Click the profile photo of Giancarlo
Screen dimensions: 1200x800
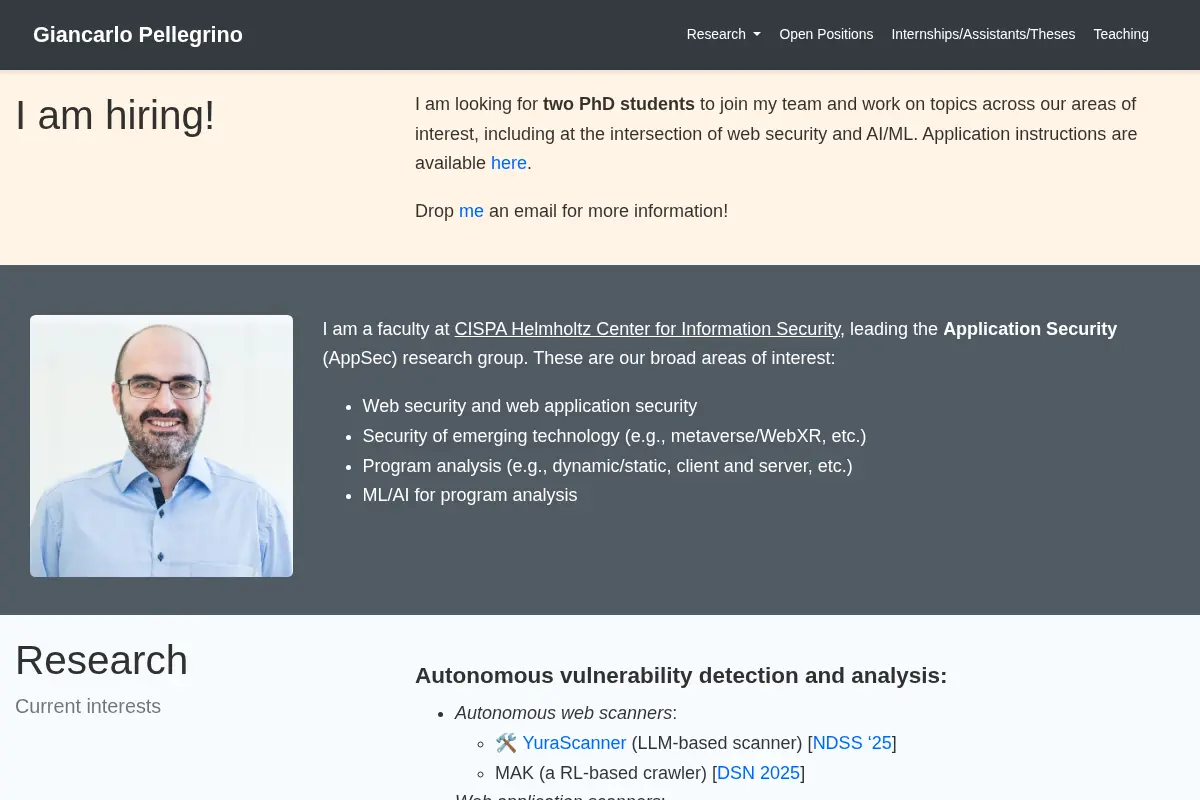click(161, 446)
